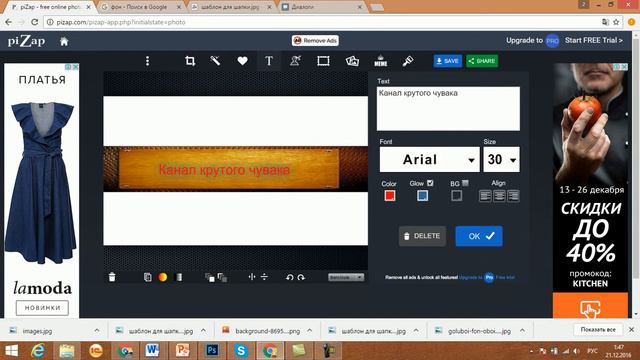Click the blue SAVE button
The width and height of the screenshot is (640, 360).
point(448,61)
